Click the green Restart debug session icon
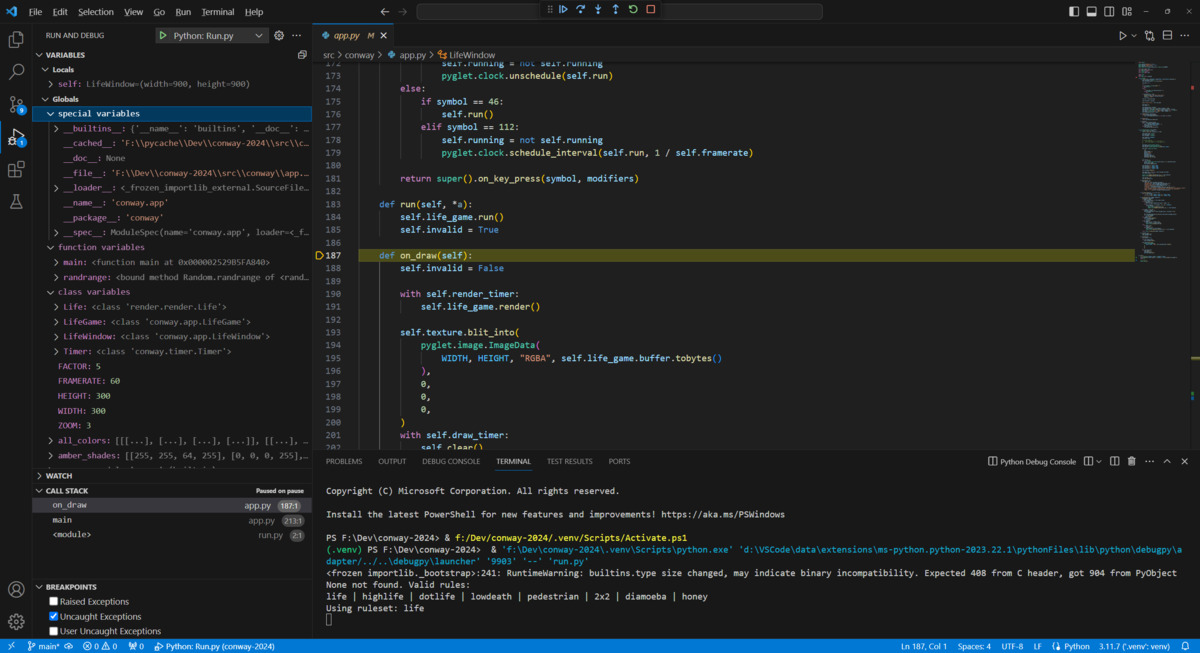 point(633,9)
